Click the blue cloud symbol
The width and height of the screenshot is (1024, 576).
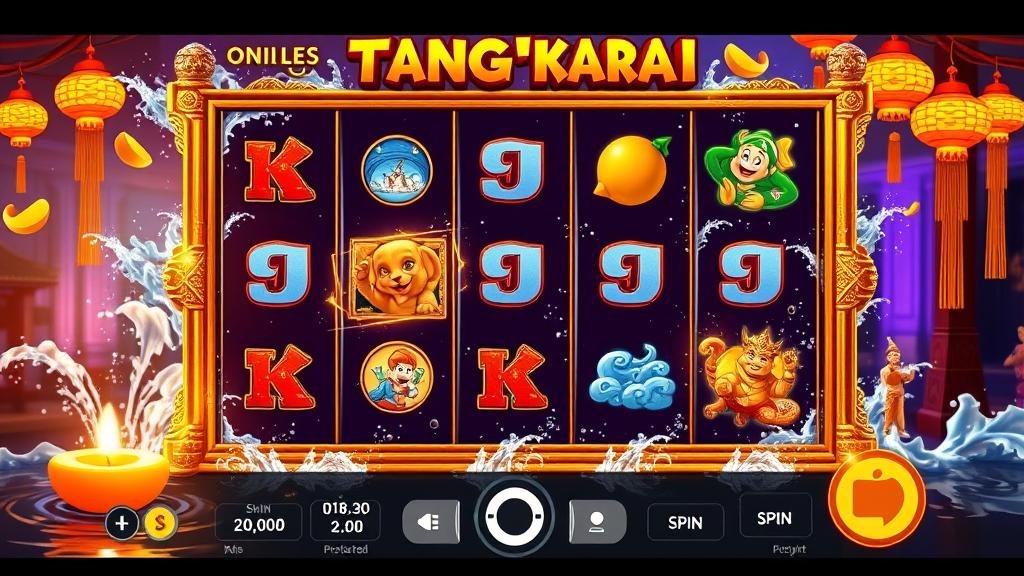632,377
